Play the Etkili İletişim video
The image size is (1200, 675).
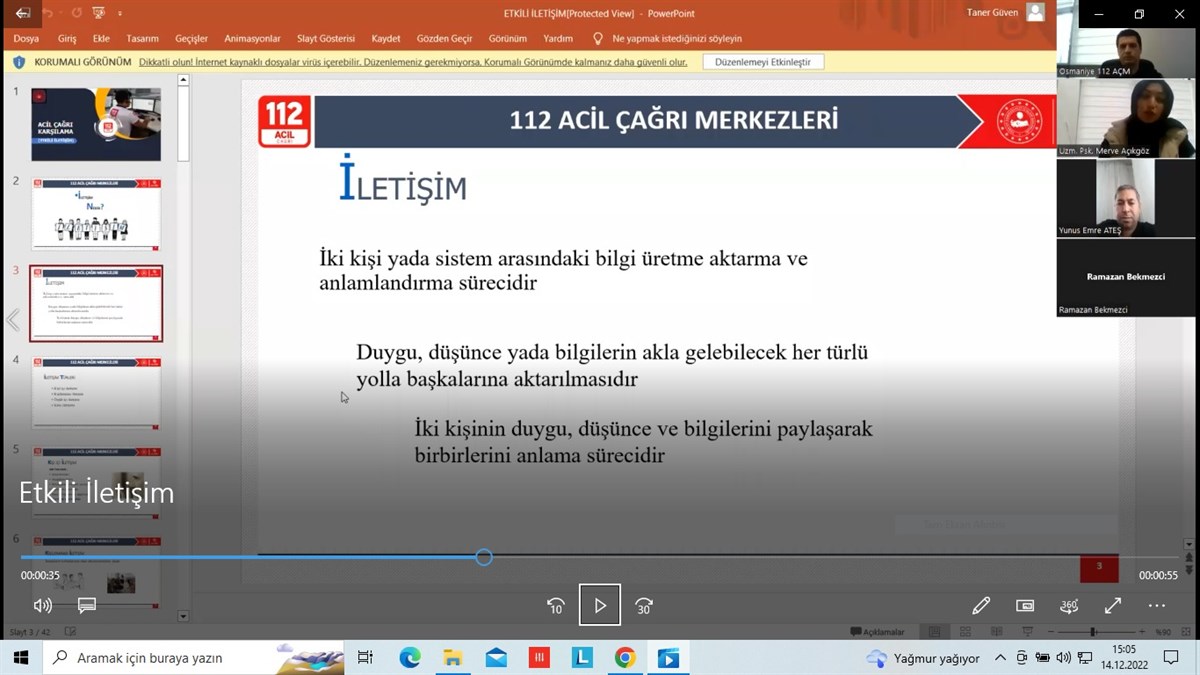(600, 605)
